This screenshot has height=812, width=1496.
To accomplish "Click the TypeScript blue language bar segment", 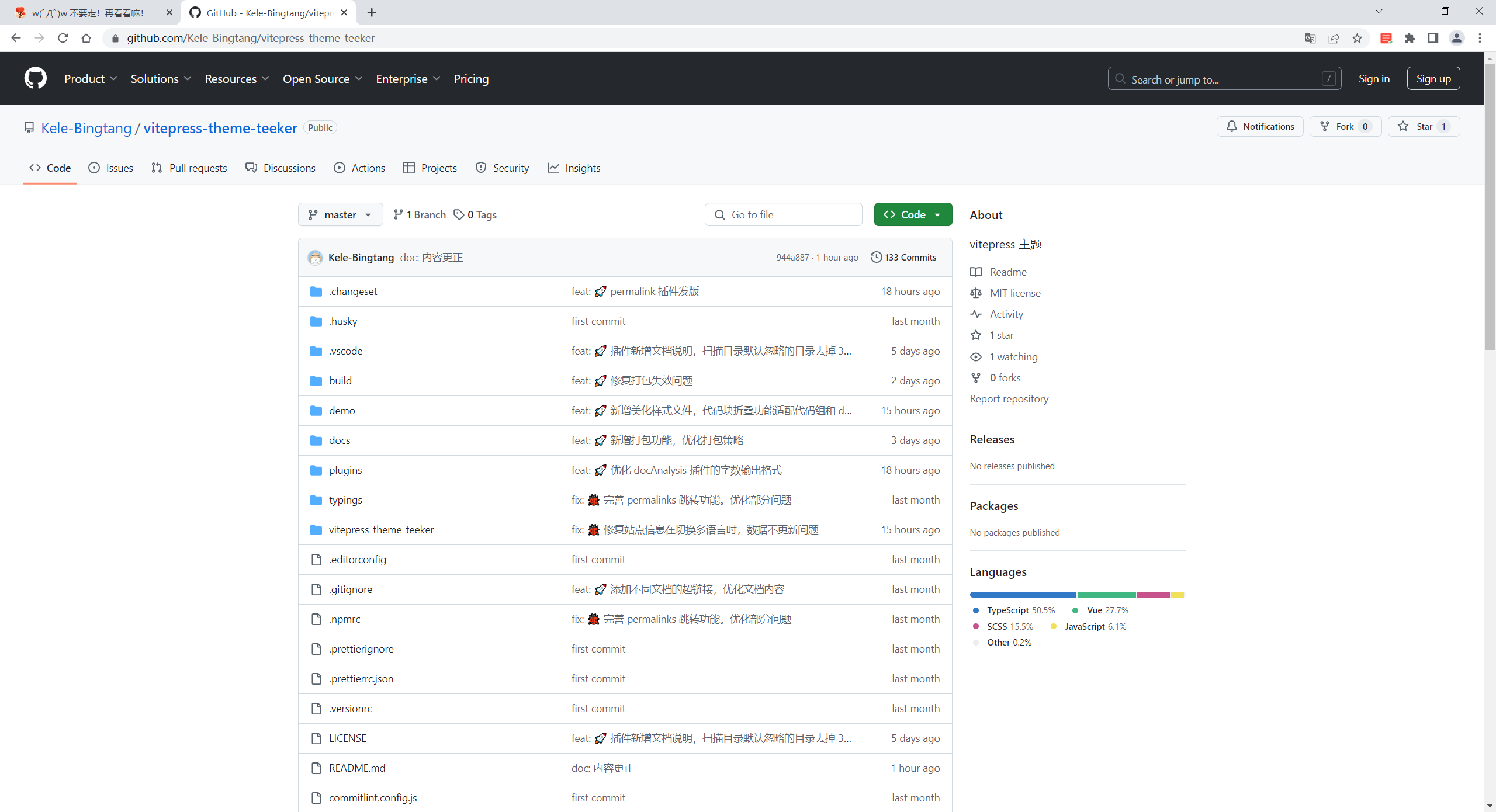I will pos(1023,595).
